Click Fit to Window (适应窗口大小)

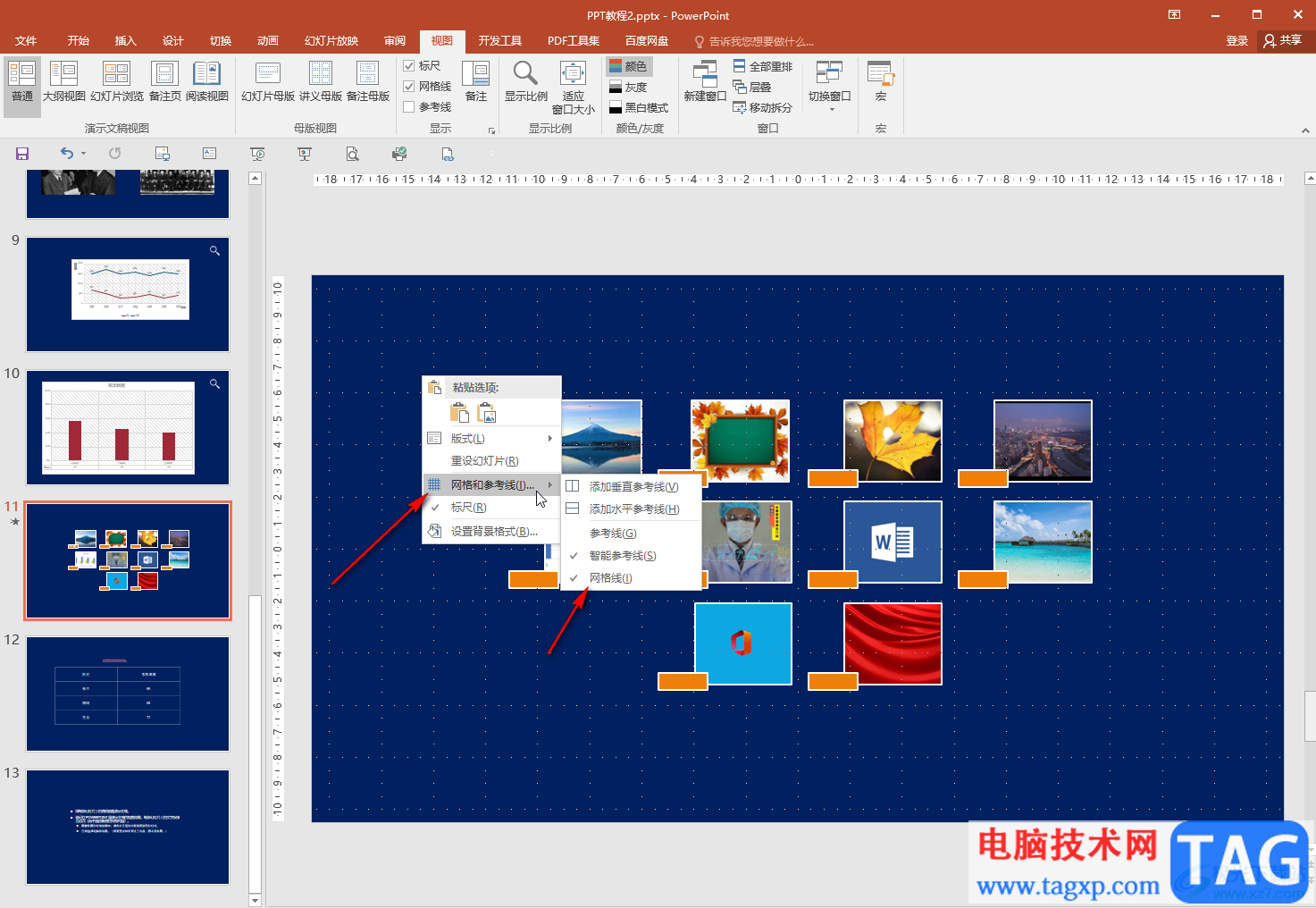click(x=574, y=88)
